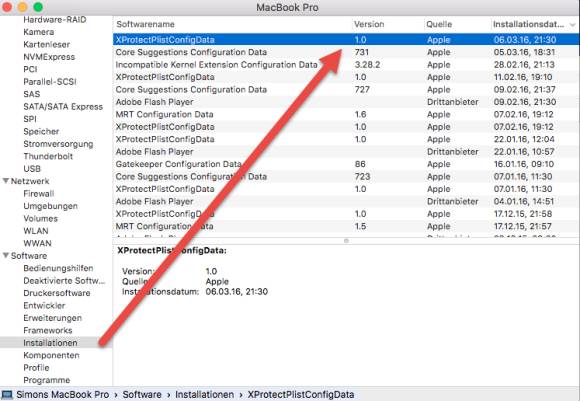This screenshot has width=580, height=401.
Task: Select Incompatible Kernel Extension Configuration Data row
Action: [x=346, y=65]
